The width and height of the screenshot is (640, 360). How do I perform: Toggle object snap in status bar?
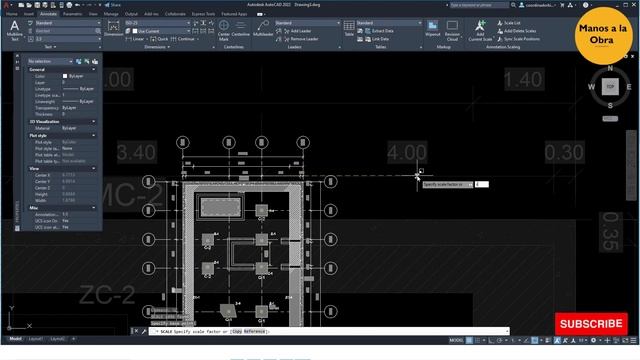(x=534, y=340)
